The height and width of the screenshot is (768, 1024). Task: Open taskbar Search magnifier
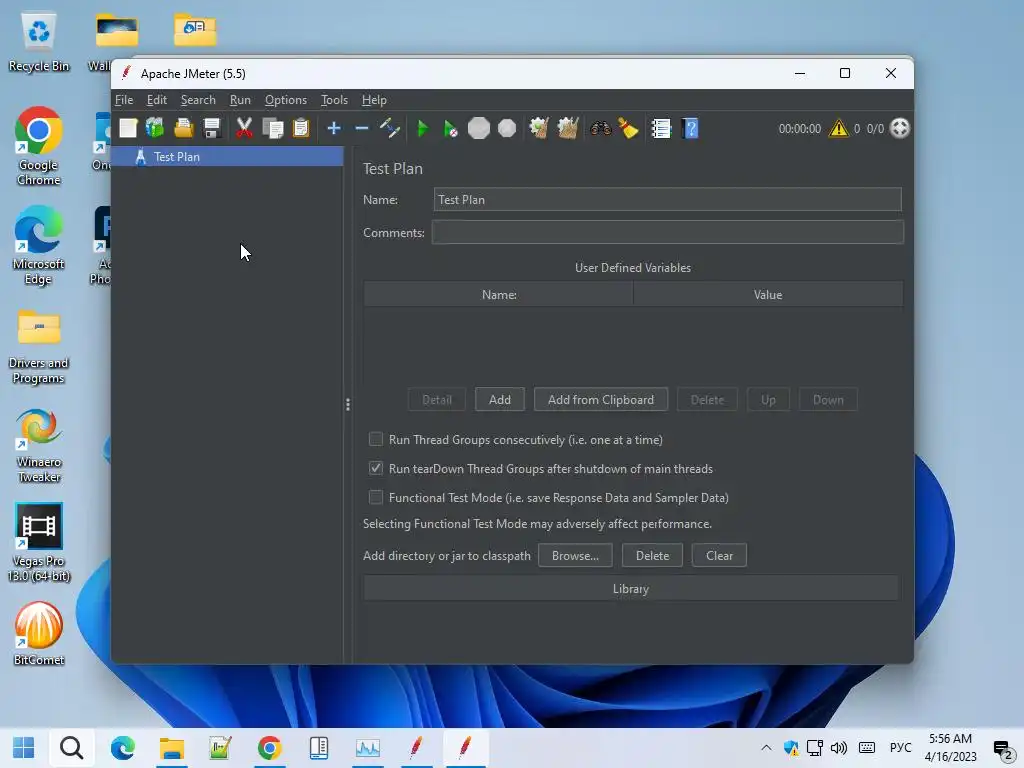click(72, 748)
